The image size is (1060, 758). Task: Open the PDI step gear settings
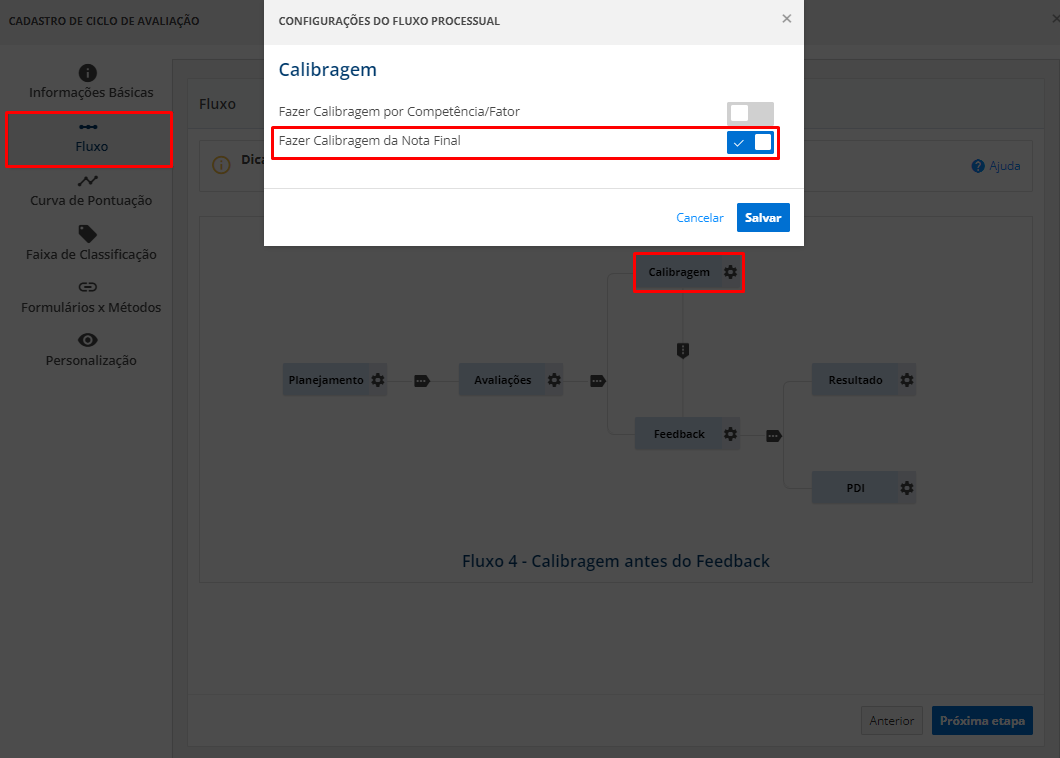(906, 489)
